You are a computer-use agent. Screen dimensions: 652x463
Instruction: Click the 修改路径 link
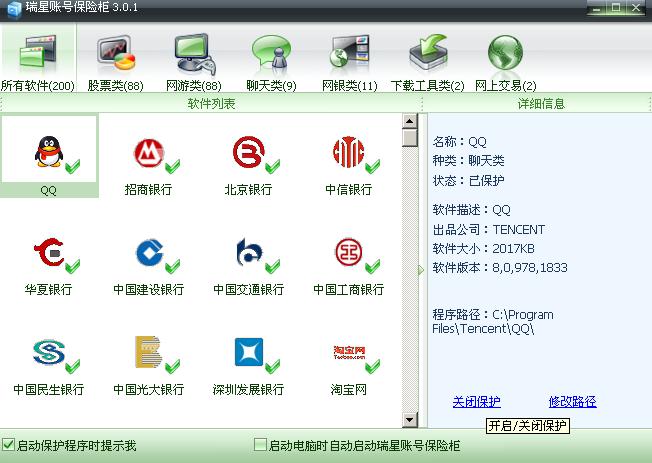point(573,402)
